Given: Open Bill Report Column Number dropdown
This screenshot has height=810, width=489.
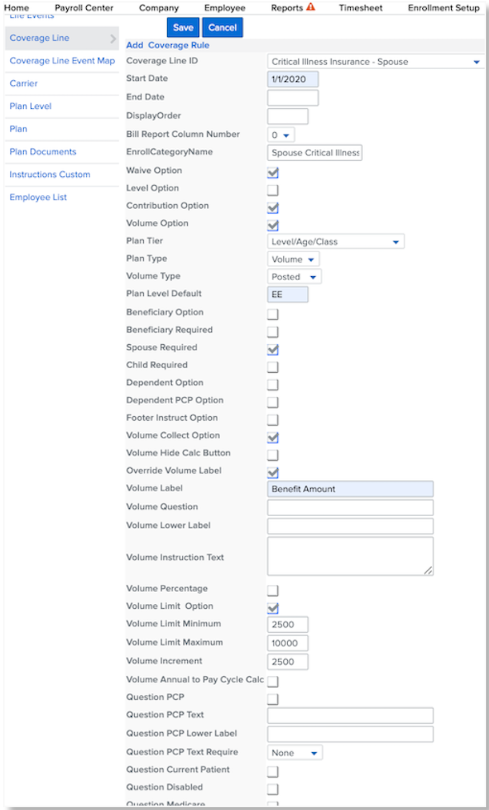Looking at the screenshot, I should tap(281, 135).
